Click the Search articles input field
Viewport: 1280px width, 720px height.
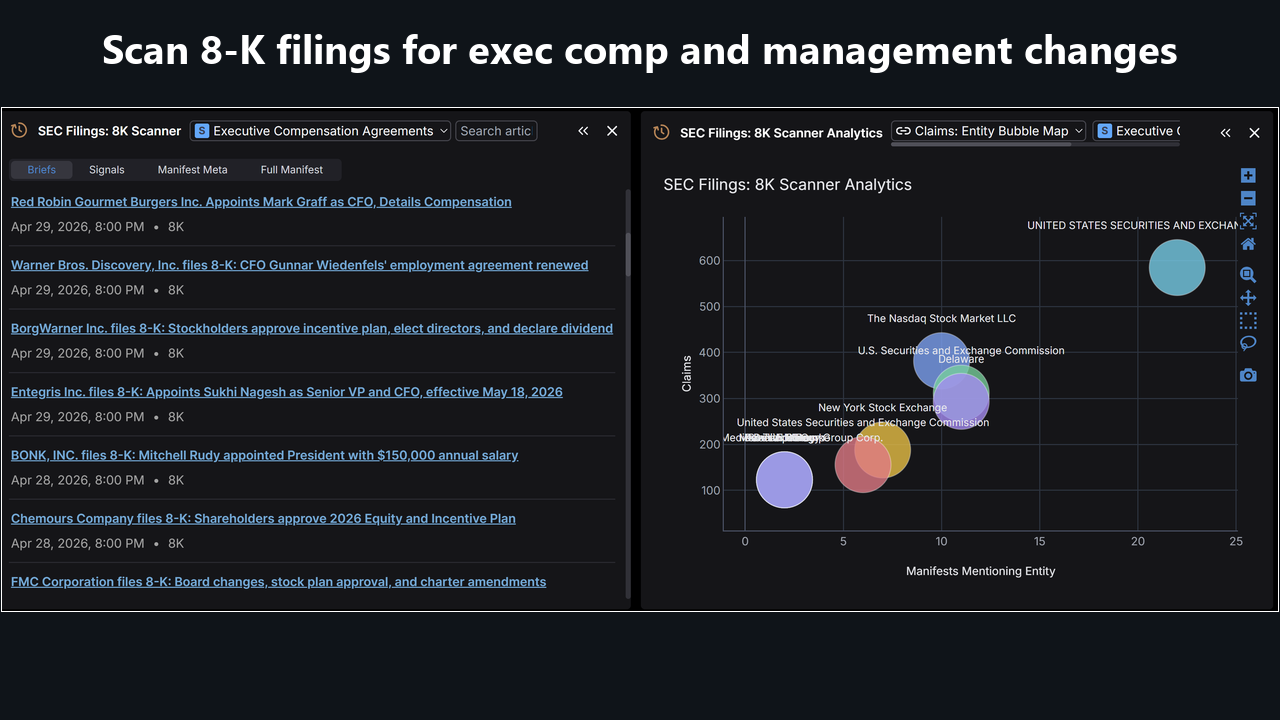pos(496,131)
